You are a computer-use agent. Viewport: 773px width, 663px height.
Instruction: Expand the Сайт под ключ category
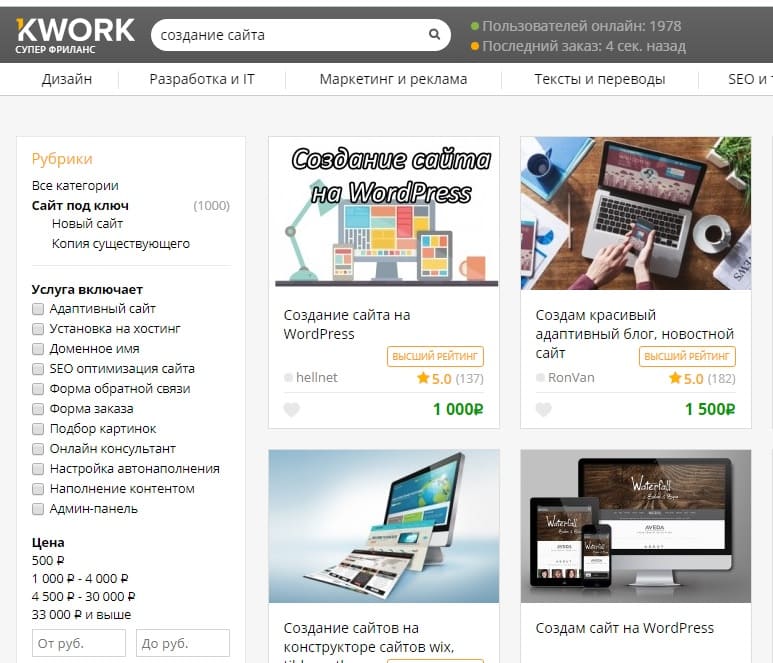click(80, 206)
